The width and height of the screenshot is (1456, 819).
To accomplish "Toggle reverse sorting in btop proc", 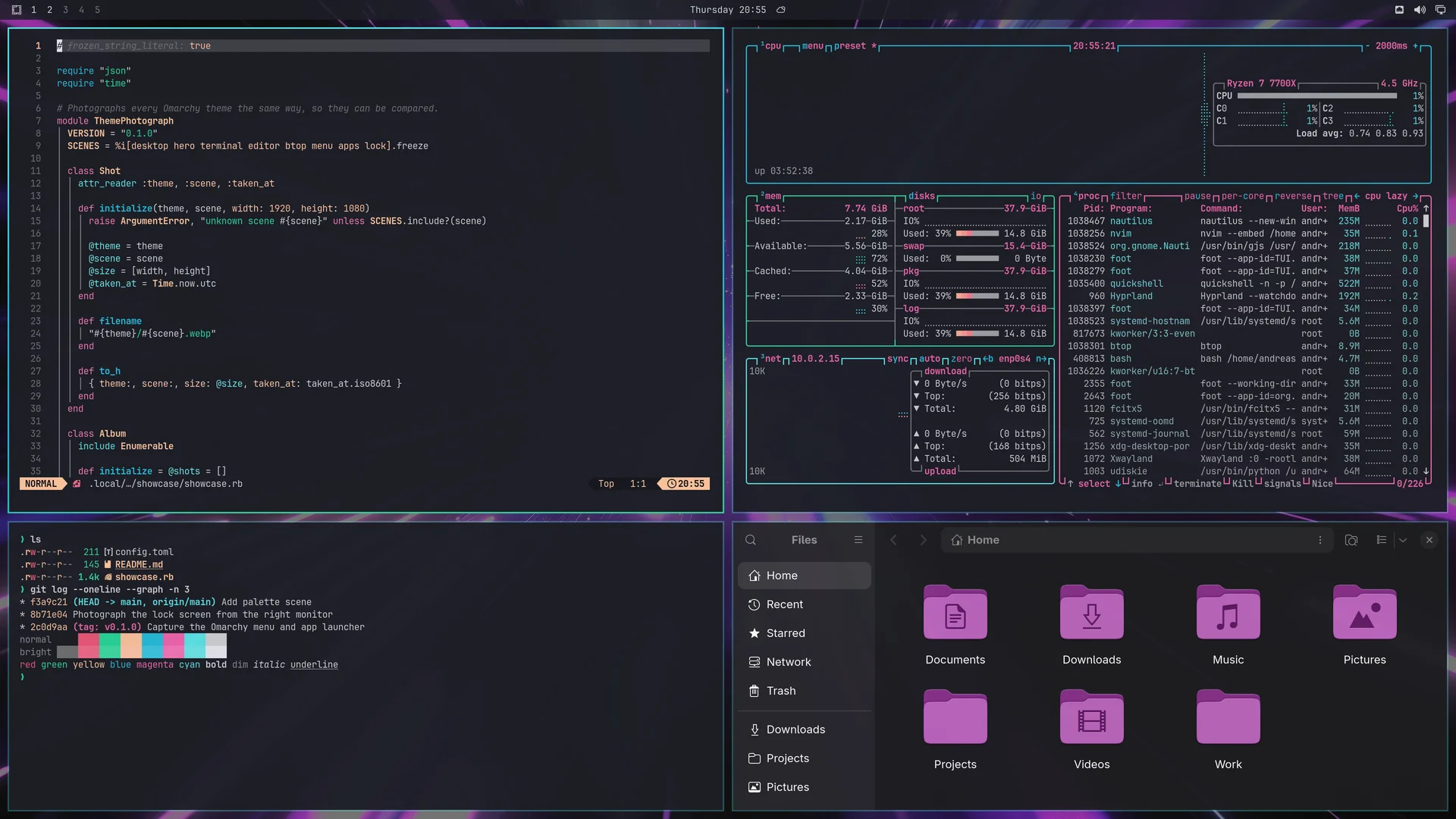I will pyautogui.click(x=1293, y=196).
